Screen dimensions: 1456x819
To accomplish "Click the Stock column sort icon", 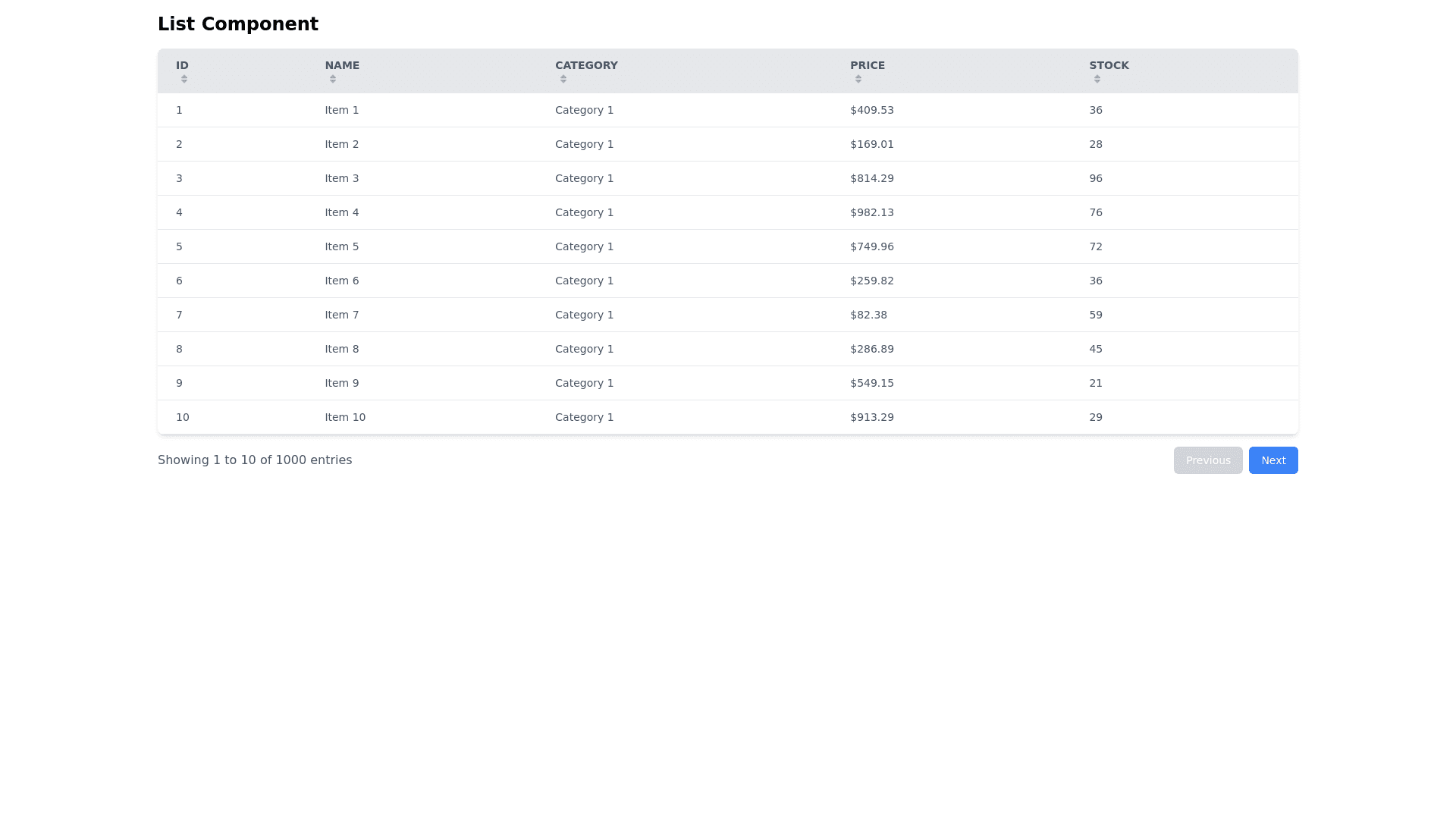I will click(x=1097, y=79).
